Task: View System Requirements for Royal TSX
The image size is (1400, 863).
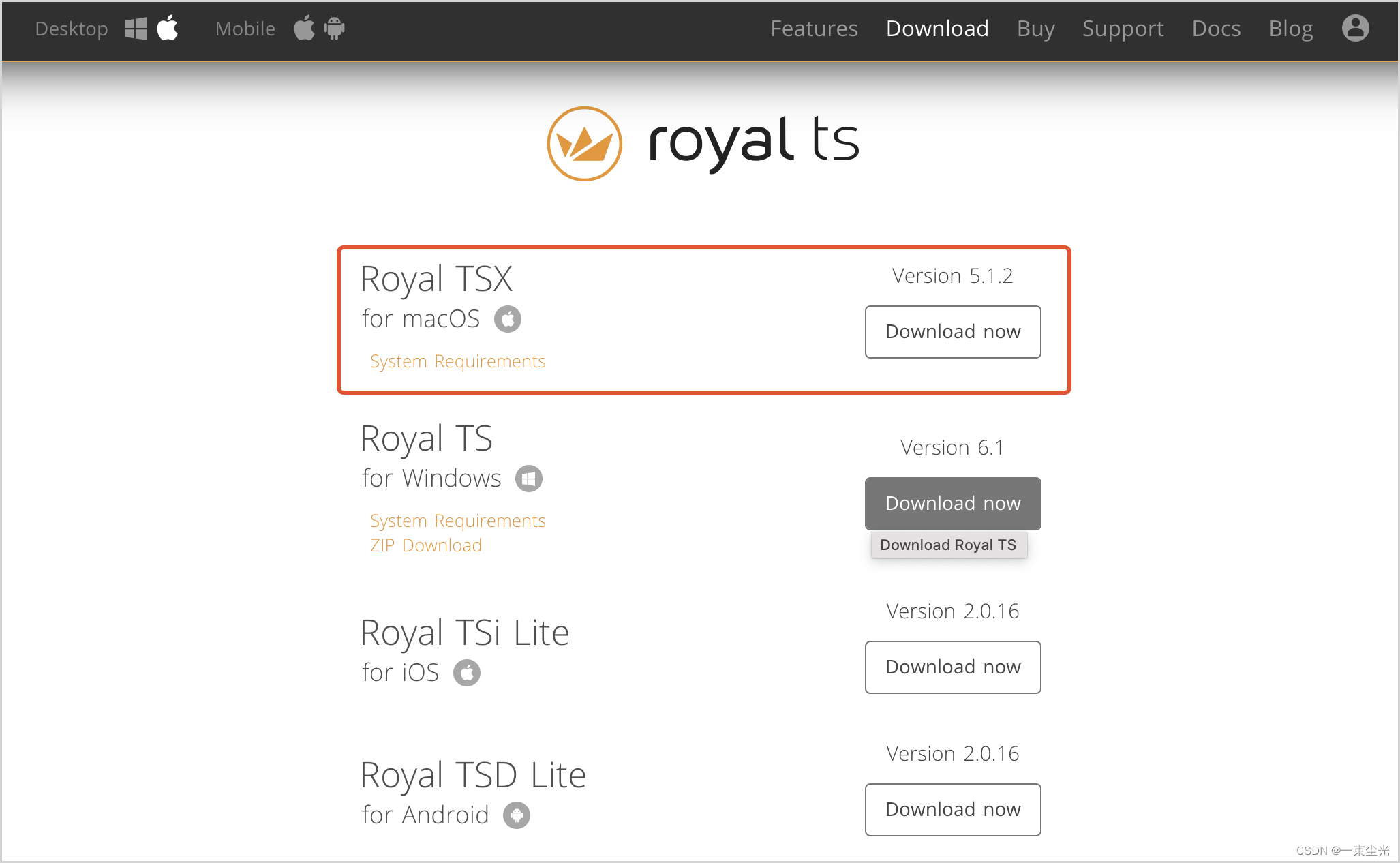Action: [458, 361]
